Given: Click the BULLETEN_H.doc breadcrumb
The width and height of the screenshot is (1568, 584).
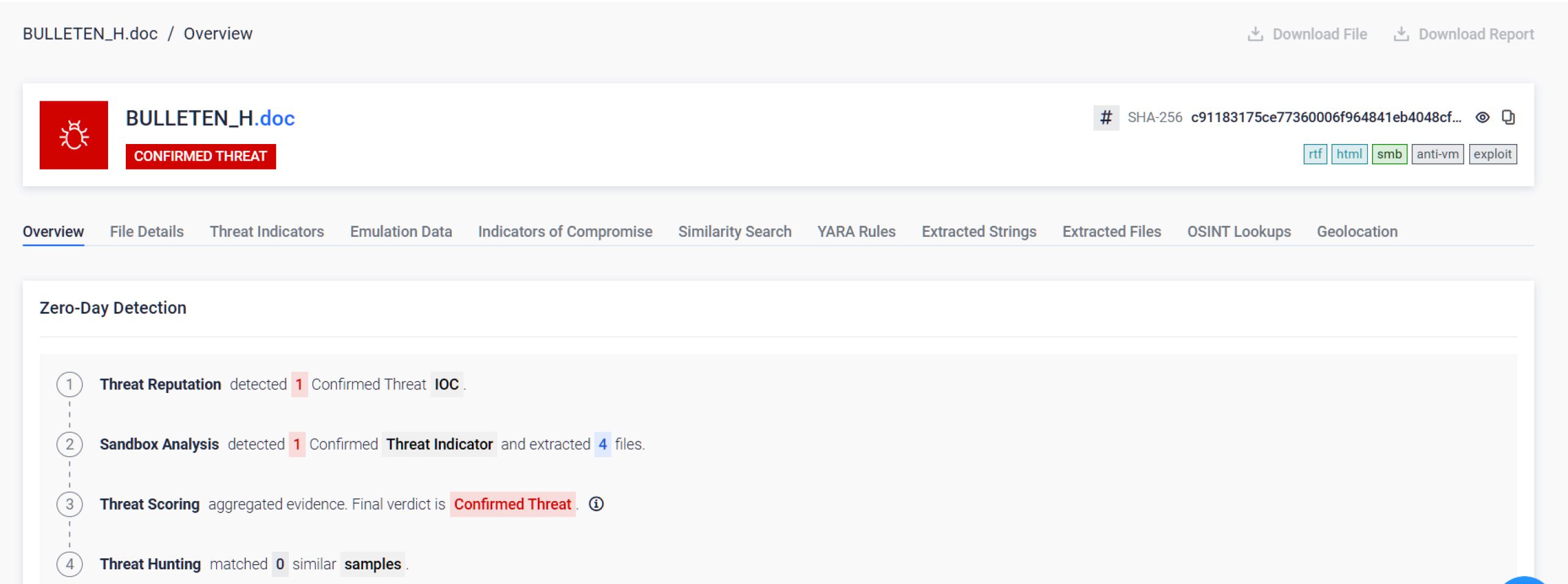Looking at the screenshot, I should coord(90,34).
